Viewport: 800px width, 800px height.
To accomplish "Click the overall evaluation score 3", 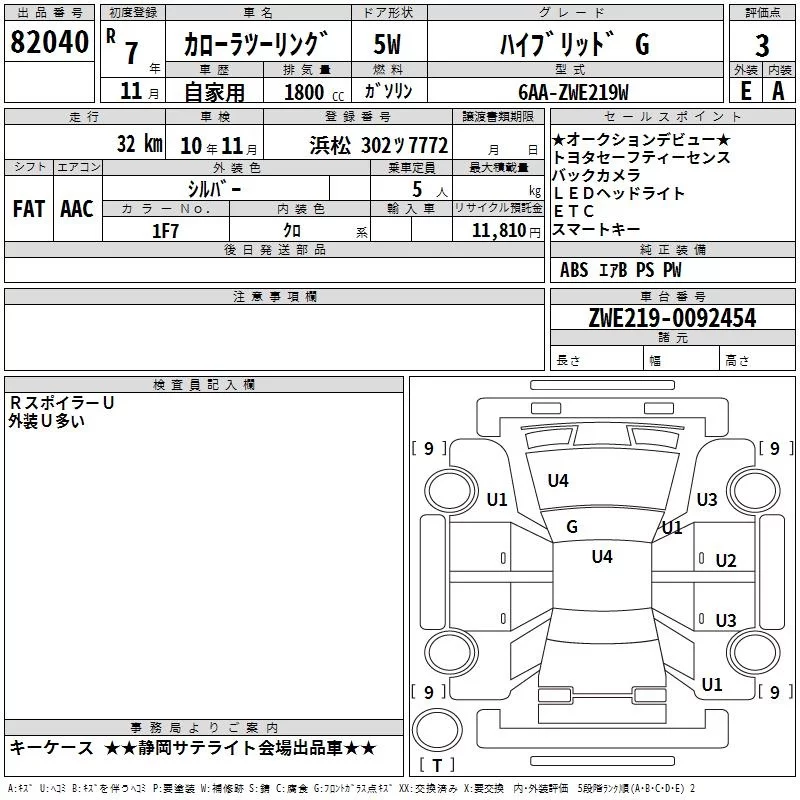I will pos(762,45).
